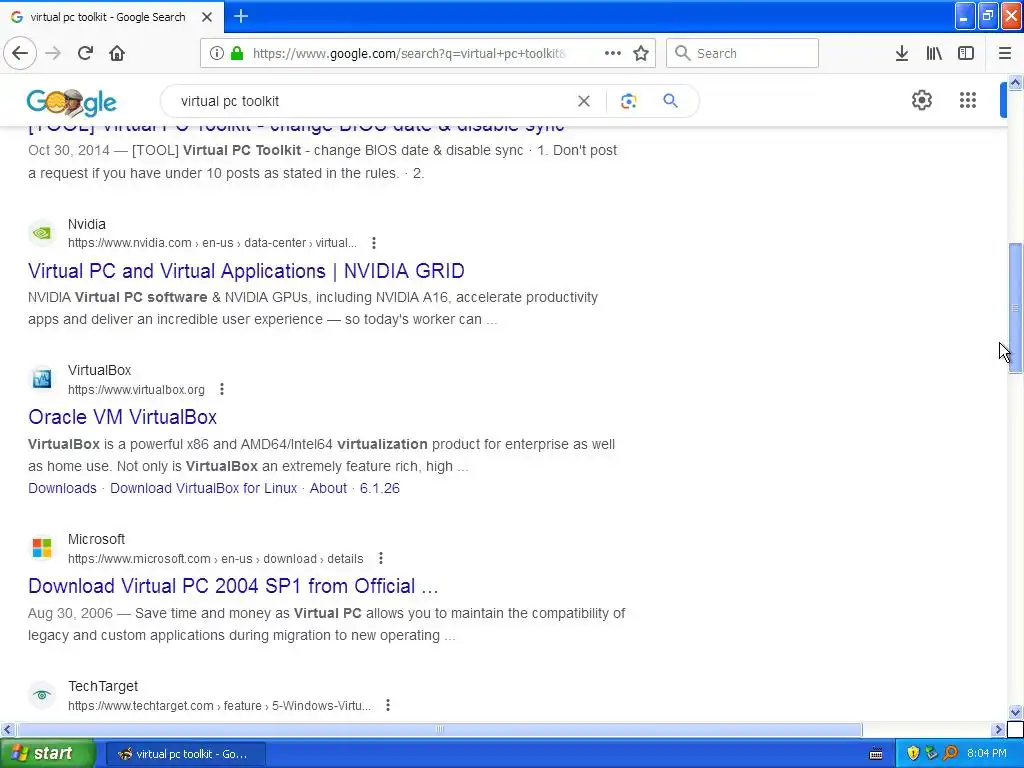Focus the Firefox toolbar Search field
This screenshot has height=768, width=1024.
click(x=743, y=54)
